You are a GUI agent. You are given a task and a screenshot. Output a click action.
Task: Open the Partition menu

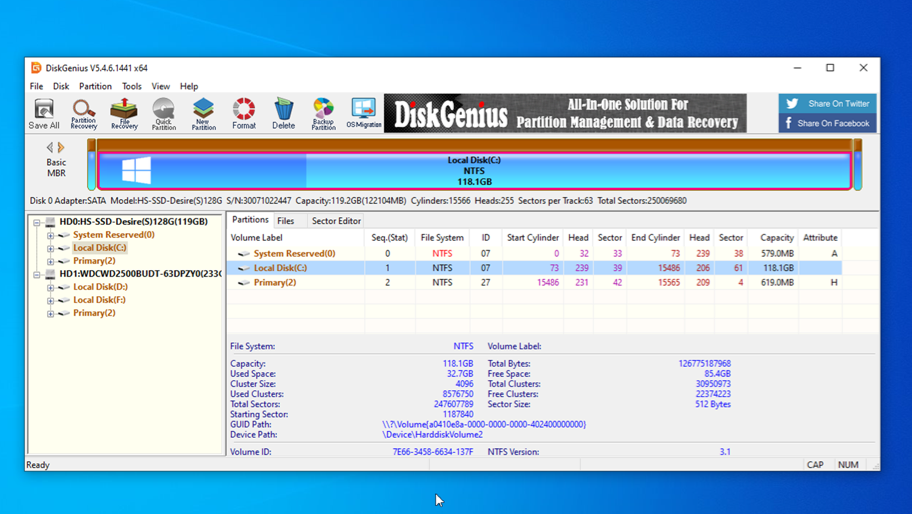point(95,86)
